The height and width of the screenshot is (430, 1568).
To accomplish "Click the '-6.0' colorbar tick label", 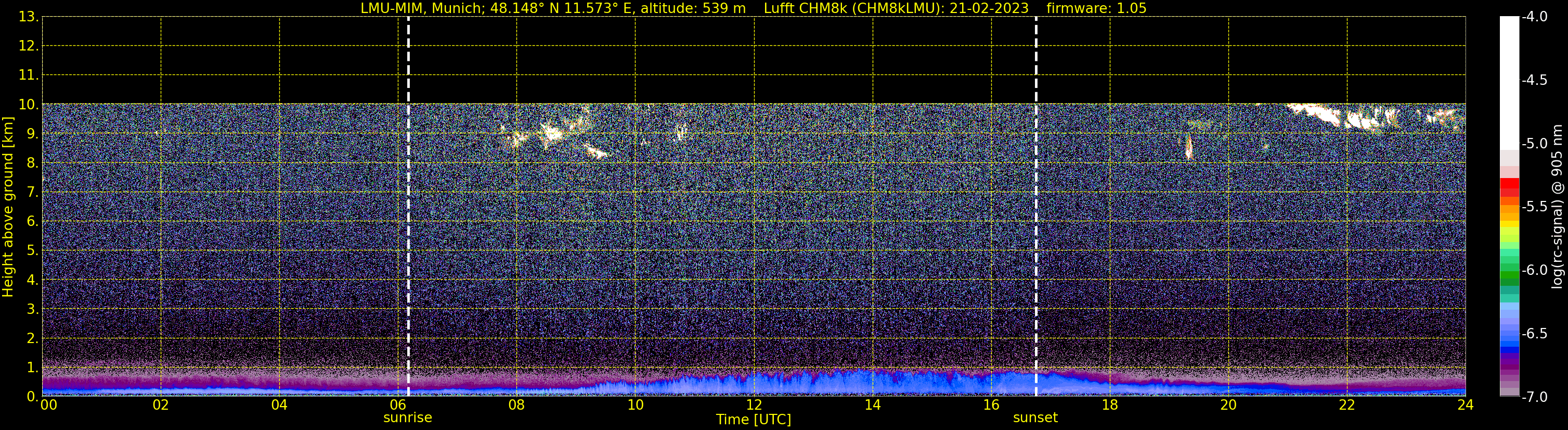I will (x=1534, y=270).
